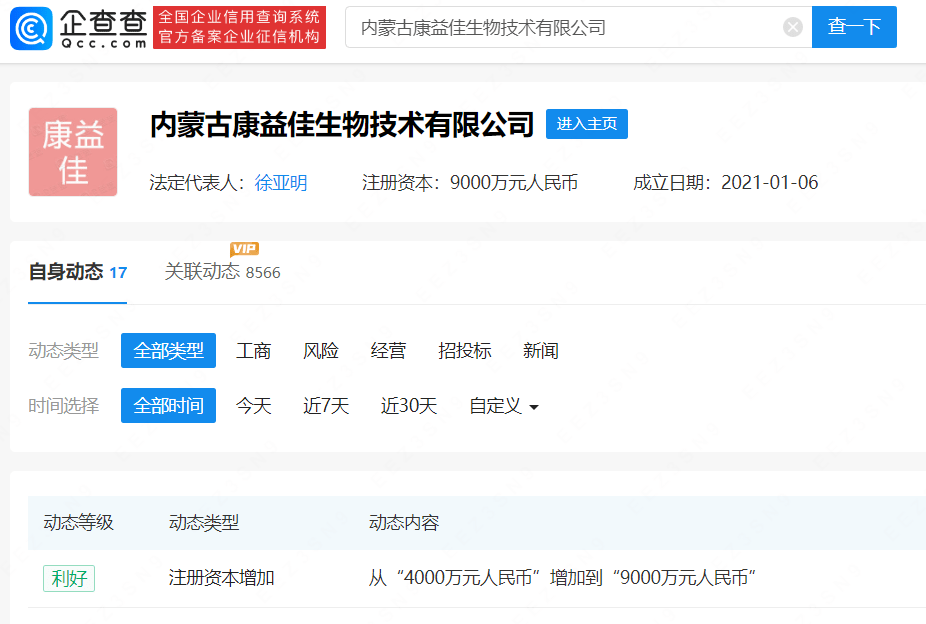Click the 利好 tag in first row
The image size is (926, 624).
(69, 578)
